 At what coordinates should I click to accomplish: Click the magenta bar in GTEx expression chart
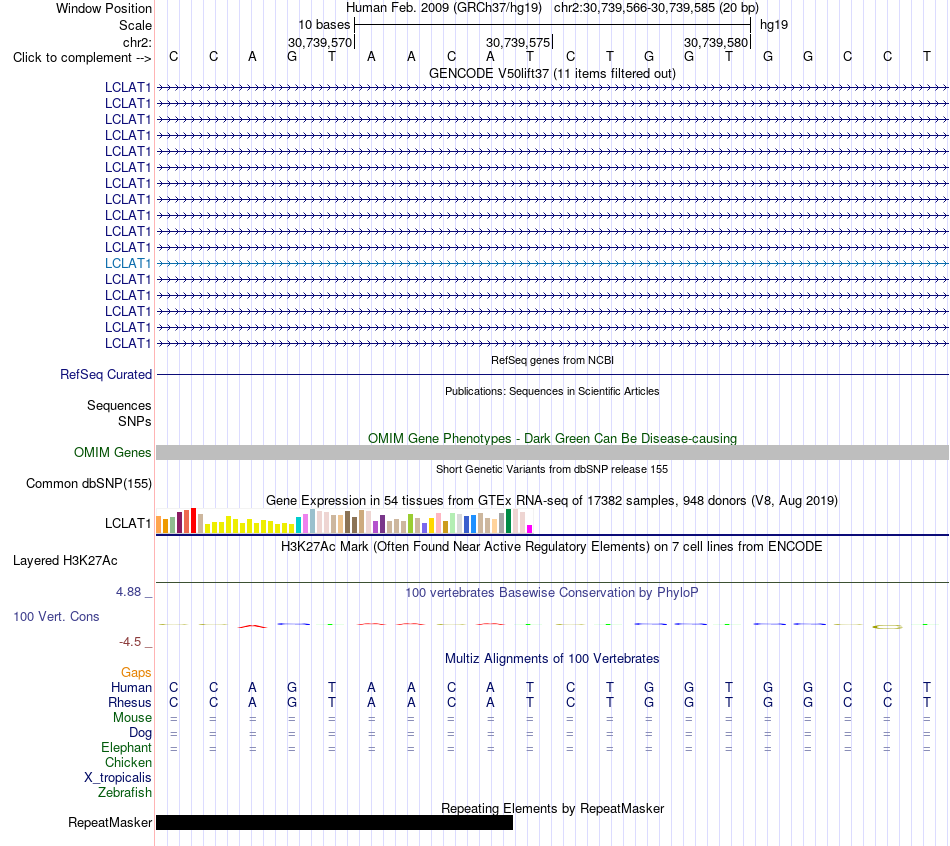pos(530,529)
